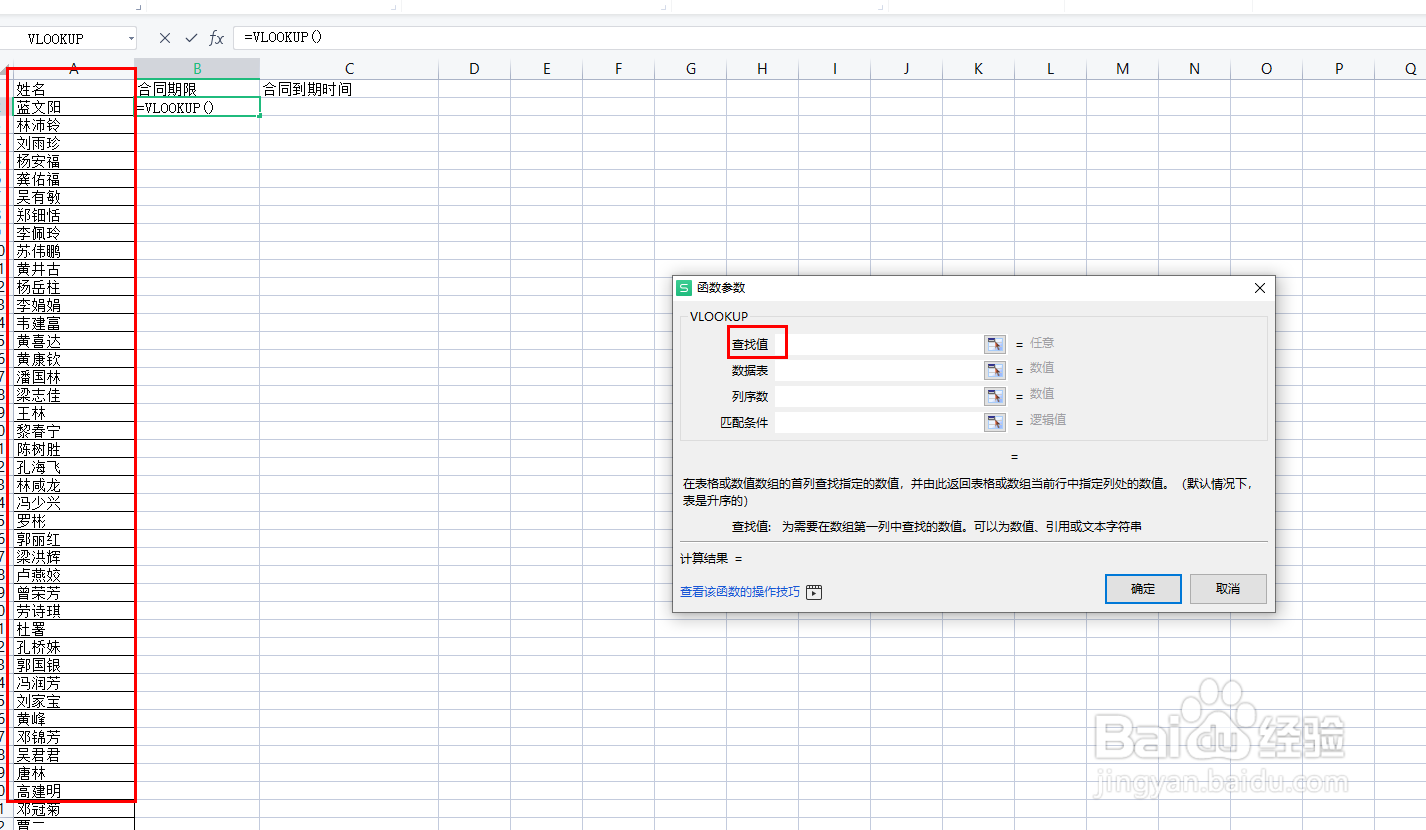
Task: Select column H header
Action: [x=762, y=69]
